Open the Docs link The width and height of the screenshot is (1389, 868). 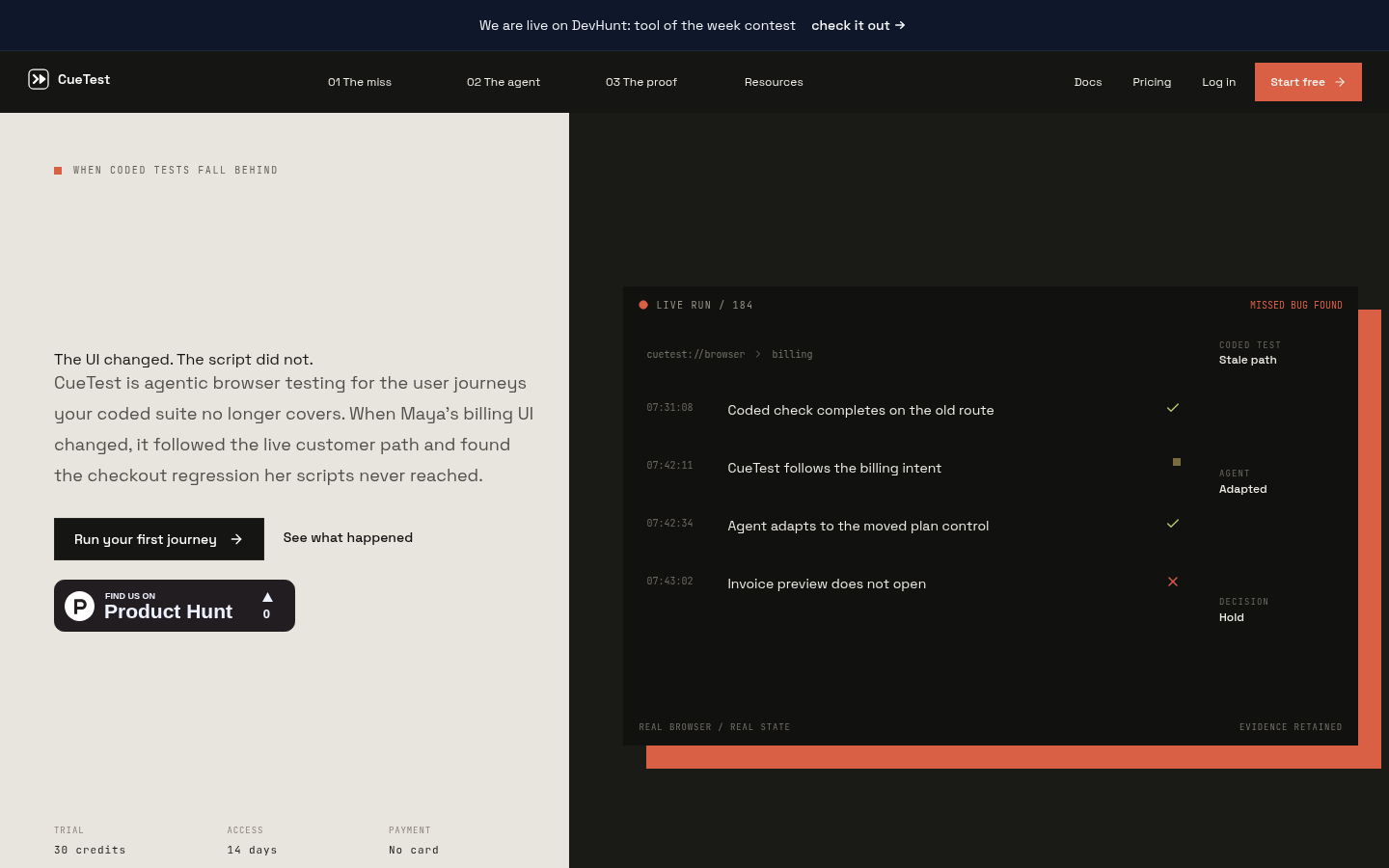point(1088,82)
